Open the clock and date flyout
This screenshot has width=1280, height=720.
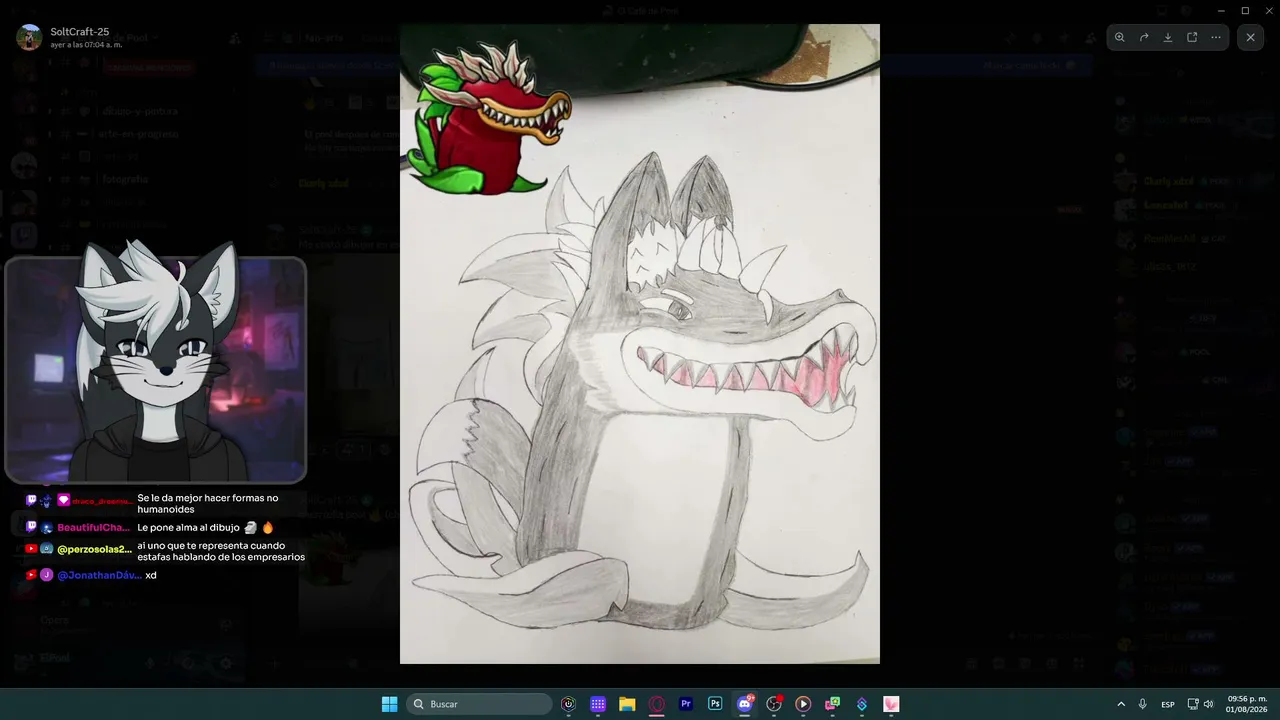1247,704
